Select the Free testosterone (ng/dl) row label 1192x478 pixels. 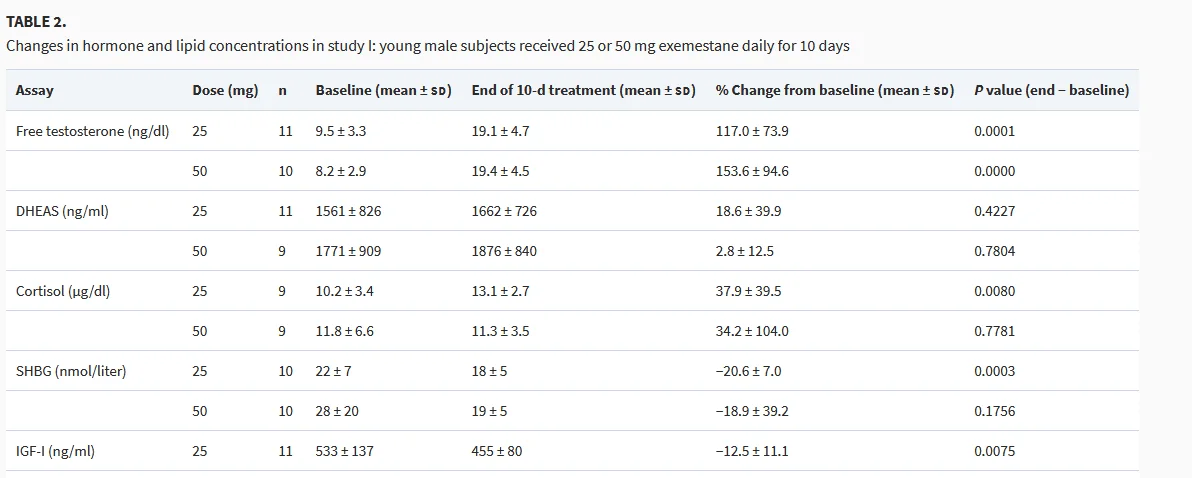[x=93, y=131]
